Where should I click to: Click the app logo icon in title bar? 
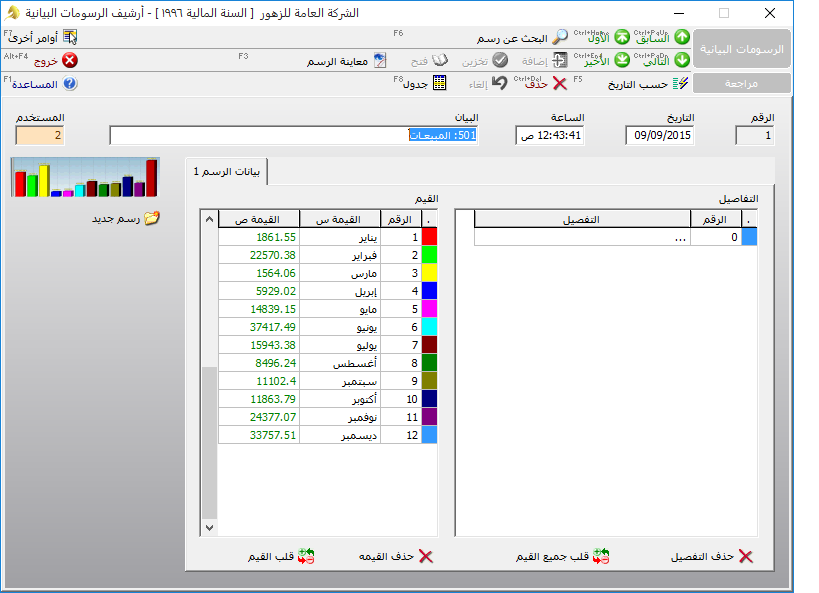14,13
